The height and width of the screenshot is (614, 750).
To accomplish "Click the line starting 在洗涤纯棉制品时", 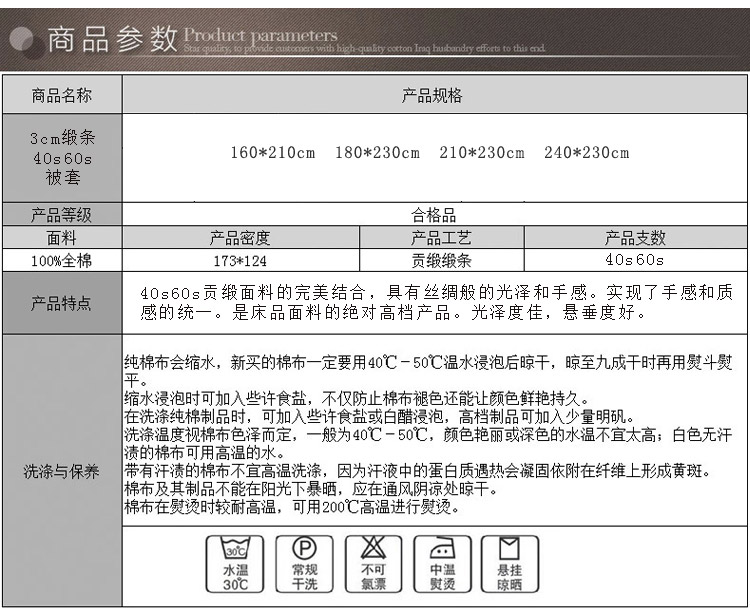I will [380, 417].
